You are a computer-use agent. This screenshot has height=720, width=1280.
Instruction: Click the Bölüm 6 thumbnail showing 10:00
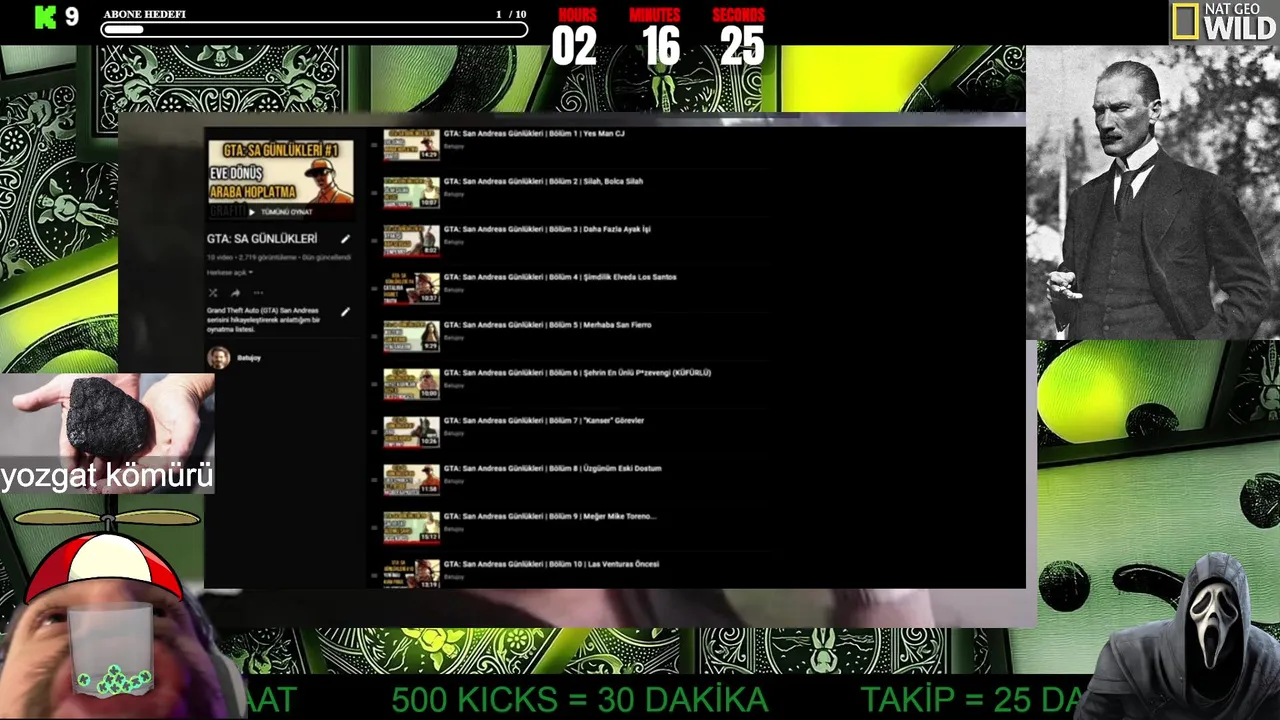click(412, 384)
